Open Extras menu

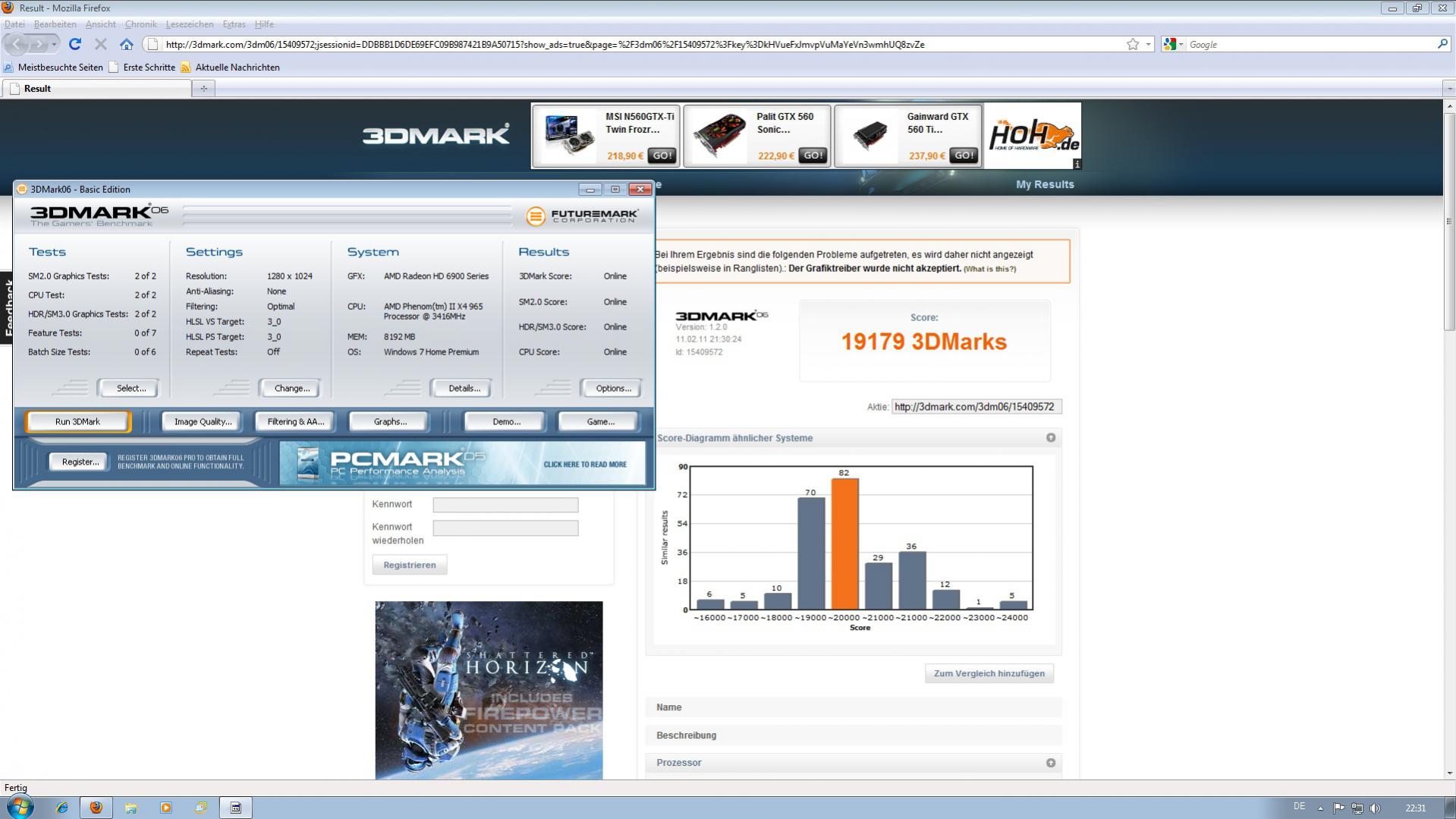[234, 24]
